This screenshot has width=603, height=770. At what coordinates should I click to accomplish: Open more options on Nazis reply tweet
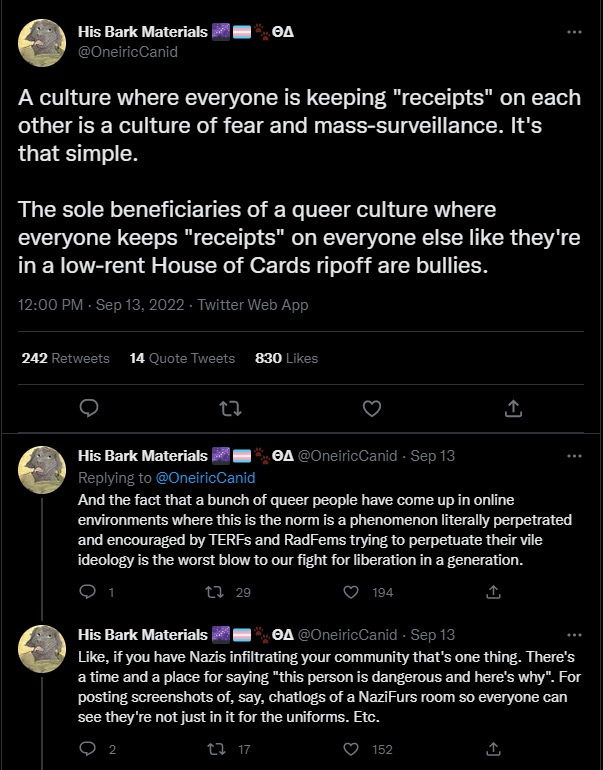pos(574,634)
